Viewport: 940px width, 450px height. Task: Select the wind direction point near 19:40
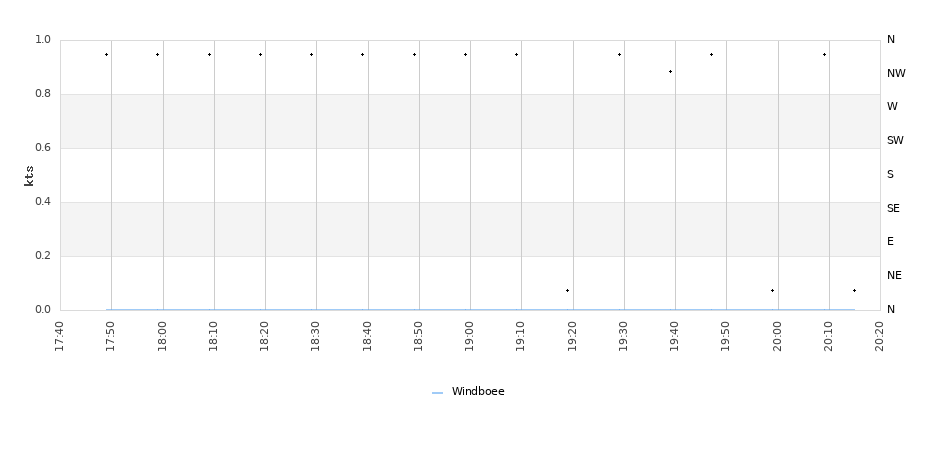point(670,72)
